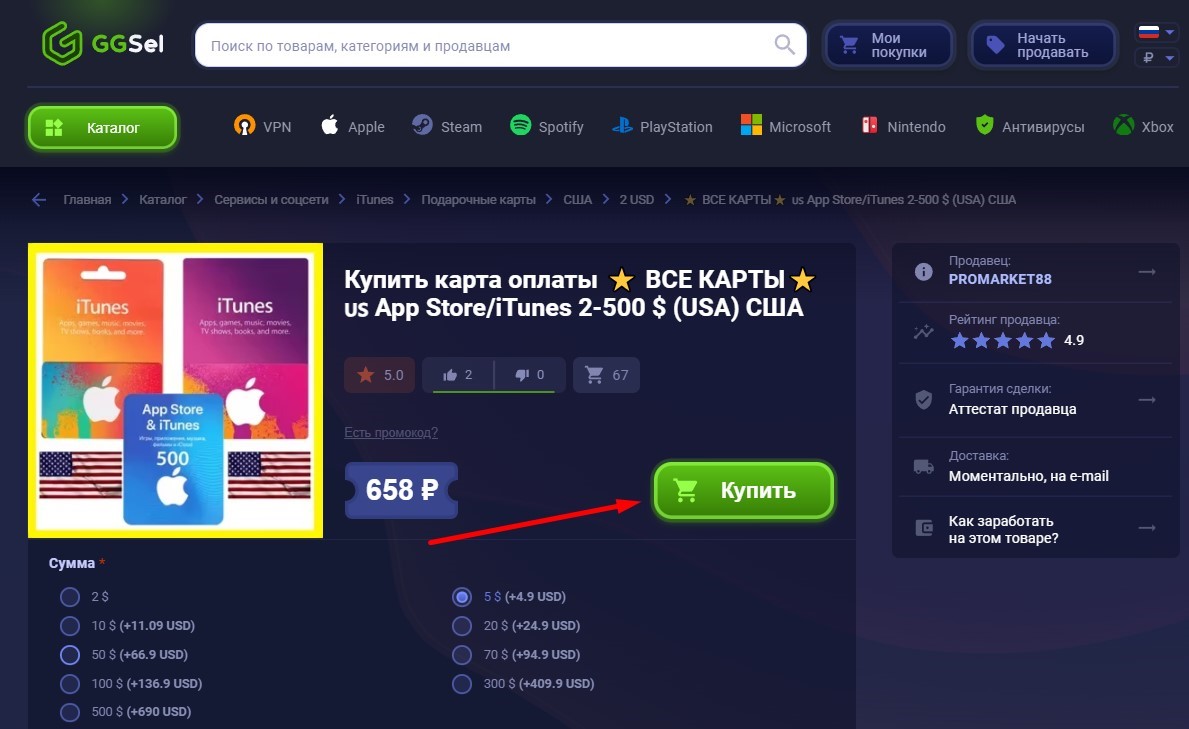Go to iTunes breadcrumb item
This screenshot has height=729, width=1189.
pyautogui.click(x=375, y=200)
